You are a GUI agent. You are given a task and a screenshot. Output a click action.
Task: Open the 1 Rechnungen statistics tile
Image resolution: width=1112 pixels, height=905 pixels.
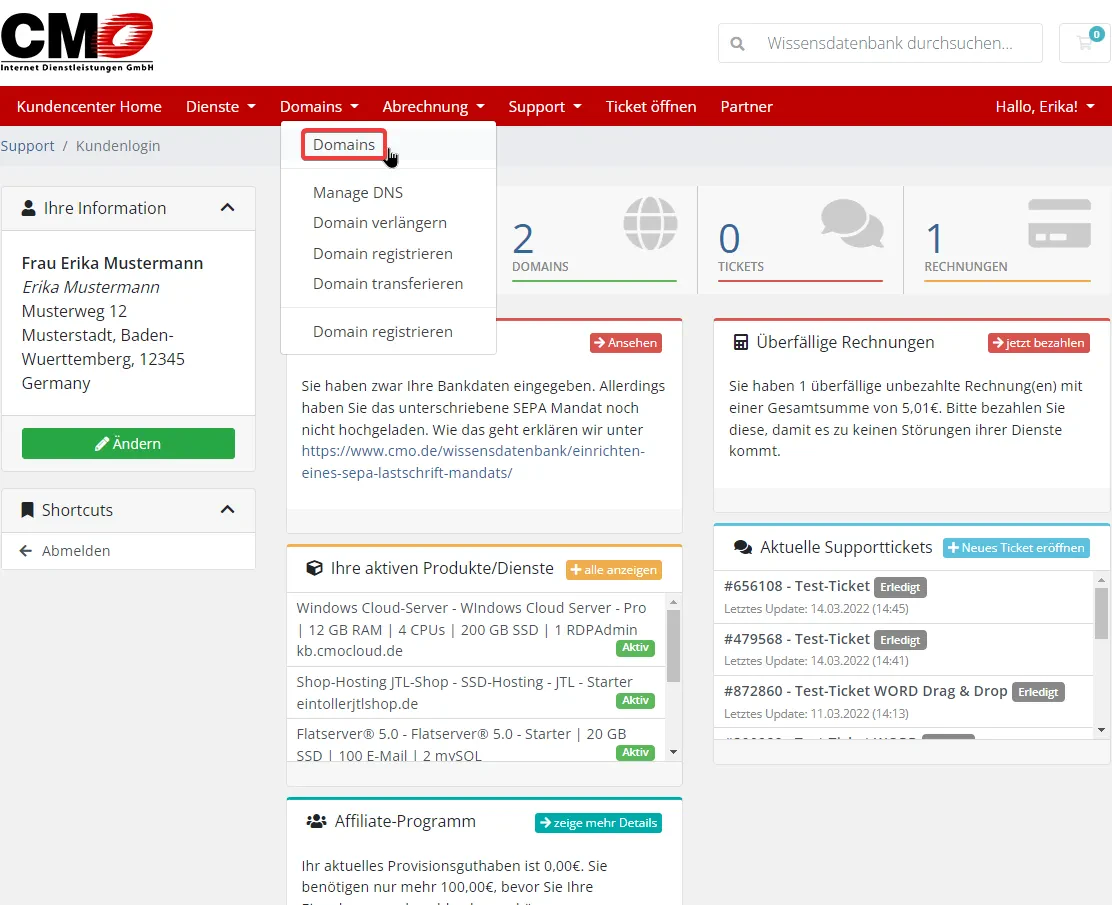point(1007,240)
